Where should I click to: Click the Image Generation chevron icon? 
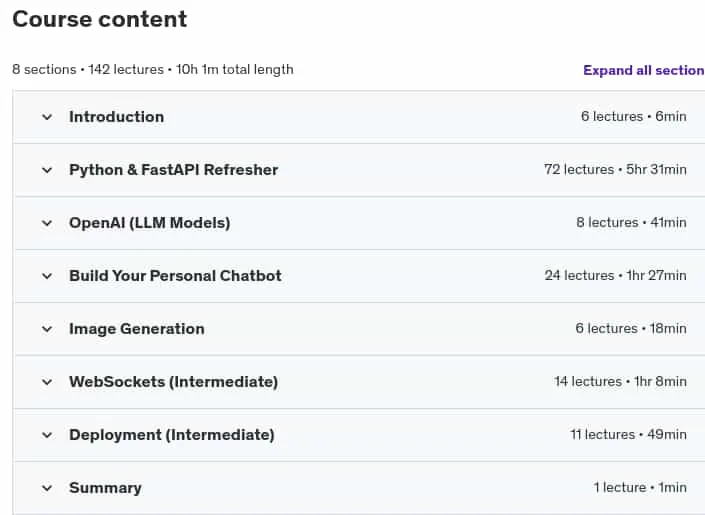click(x=47, y=329)
